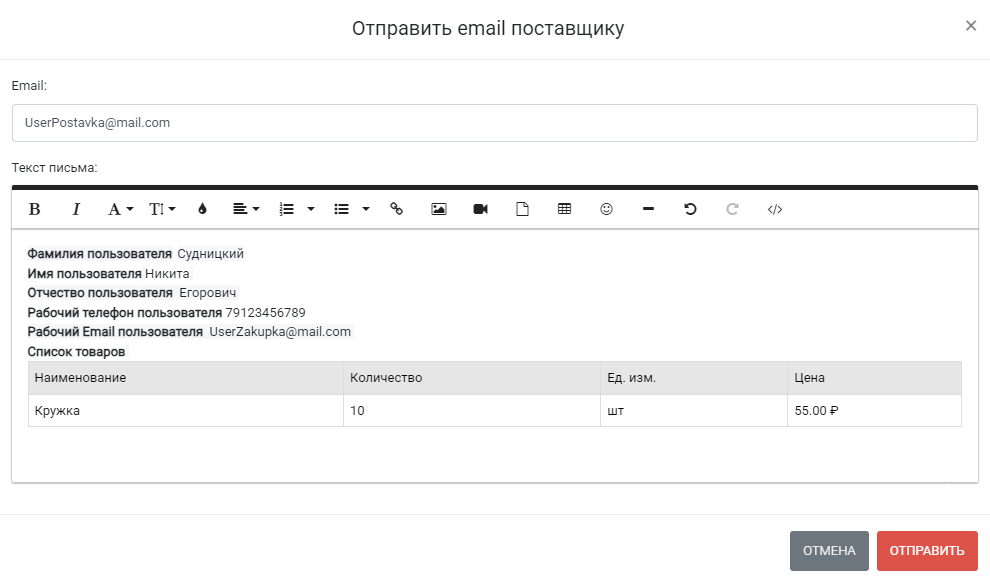The width and height of the screenshot is (990, 581).
Task: Toggle bold text formatting
Action: [x=35, y=209]
